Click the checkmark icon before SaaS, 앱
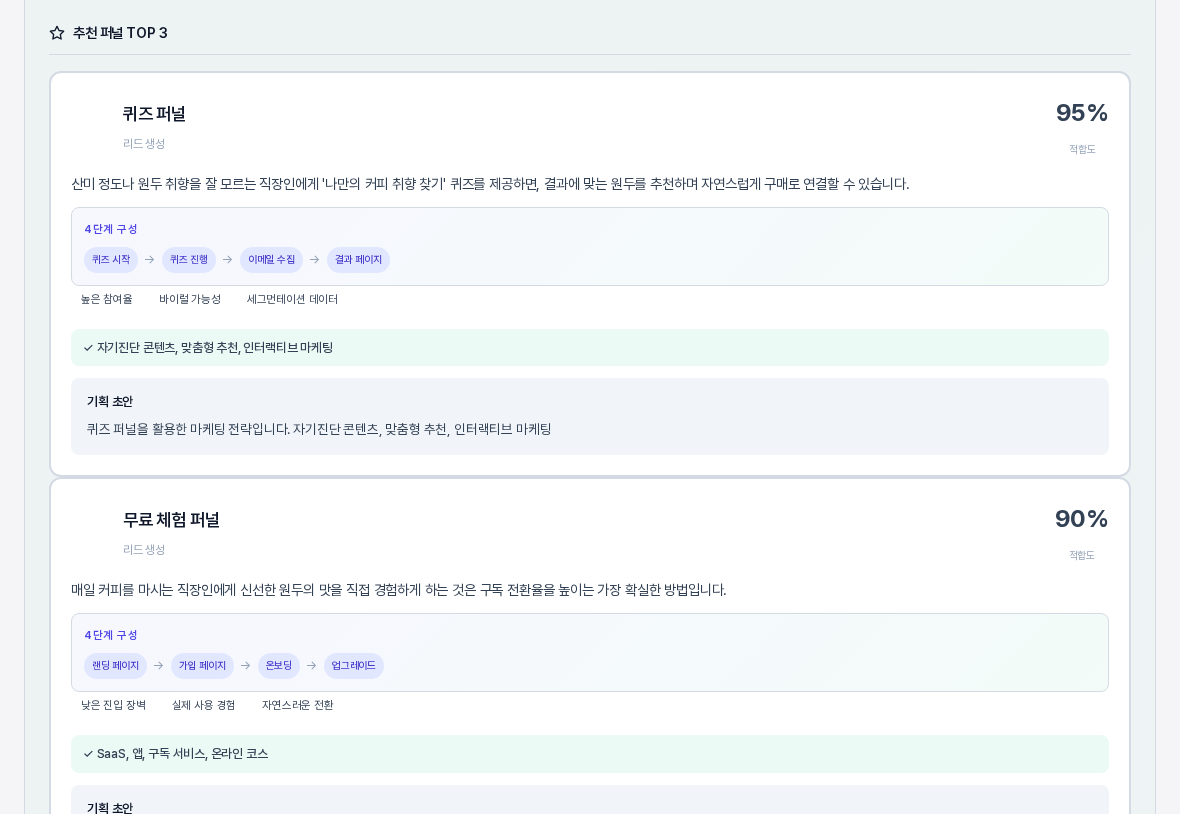 [88, 754]
